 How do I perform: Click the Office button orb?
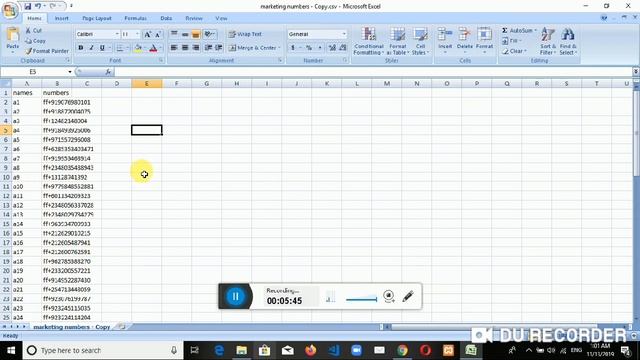point(9,10)
